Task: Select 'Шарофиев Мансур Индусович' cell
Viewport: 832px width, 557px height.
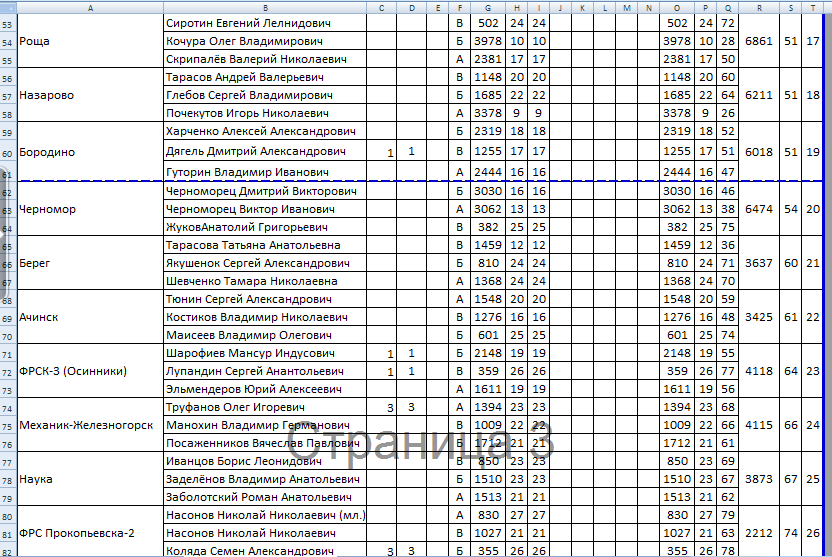Action: point(265,353)
